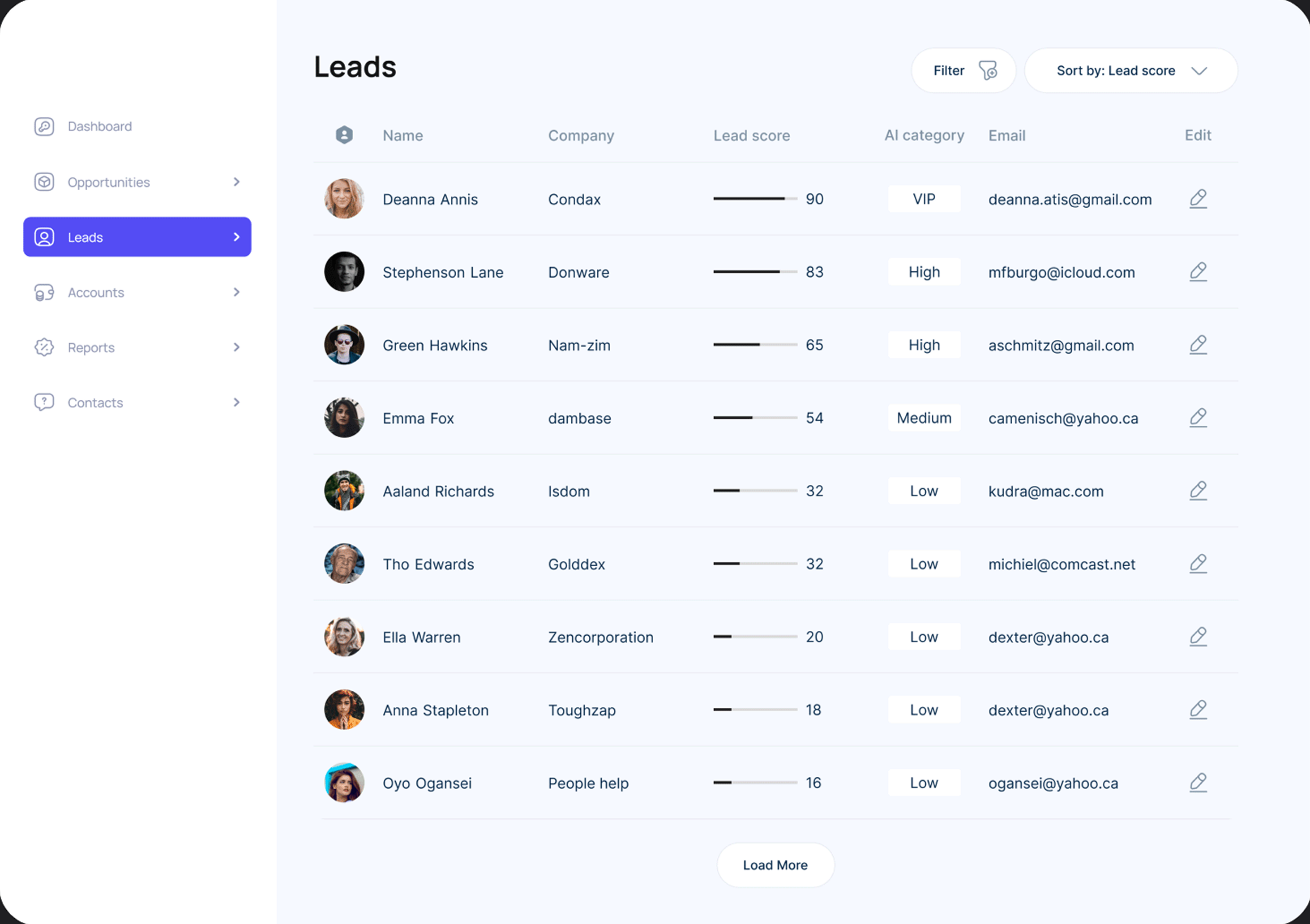The image size is (1310, 924).
Task: Click the filter funnel icon
Action: coord(988,71)
